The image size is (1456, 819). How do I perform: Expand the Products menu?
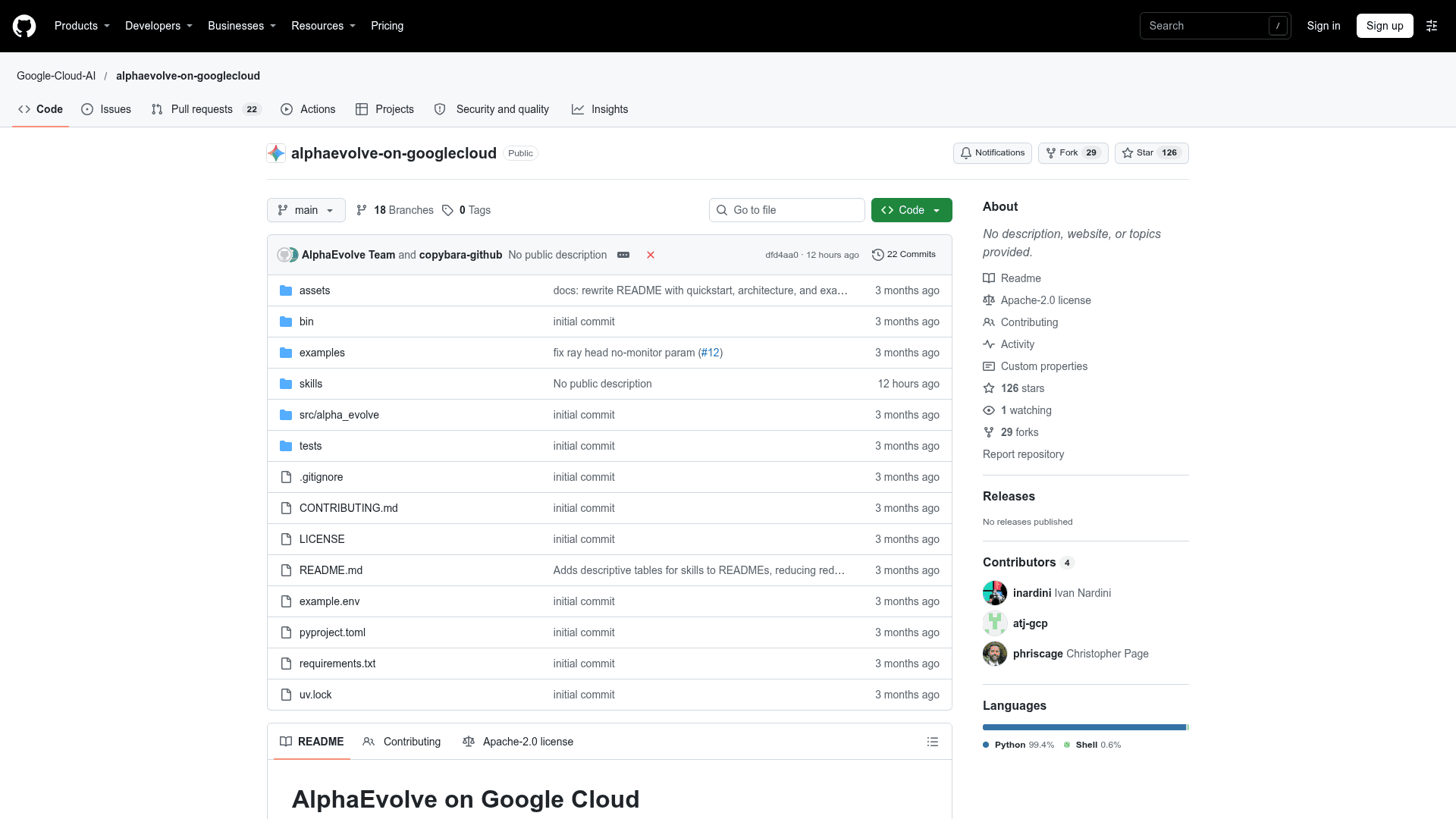(82, 26)
